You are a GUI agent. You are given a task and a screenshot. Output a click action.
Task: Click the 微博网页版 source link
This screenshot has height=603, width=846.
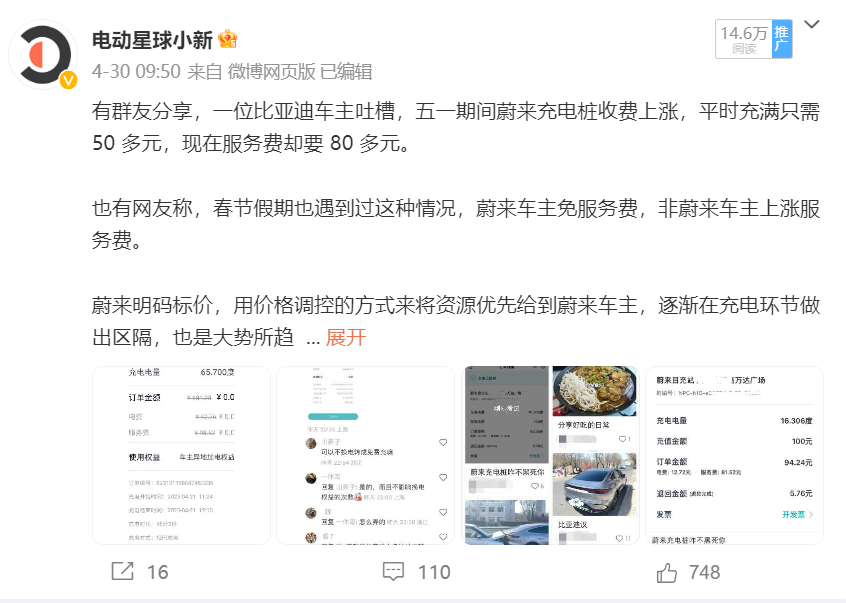coord(271,71)
